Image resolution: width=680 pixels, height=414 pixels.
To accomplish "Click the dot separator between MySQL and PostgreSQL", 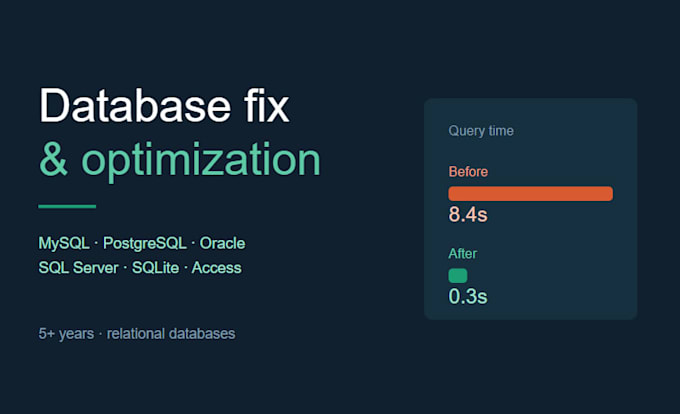I will 96,244.
